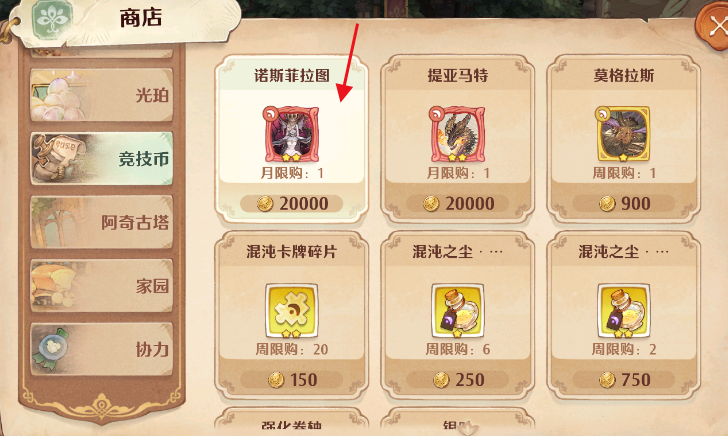
Task: Close the shop with the X button
Action: [714, 27]
